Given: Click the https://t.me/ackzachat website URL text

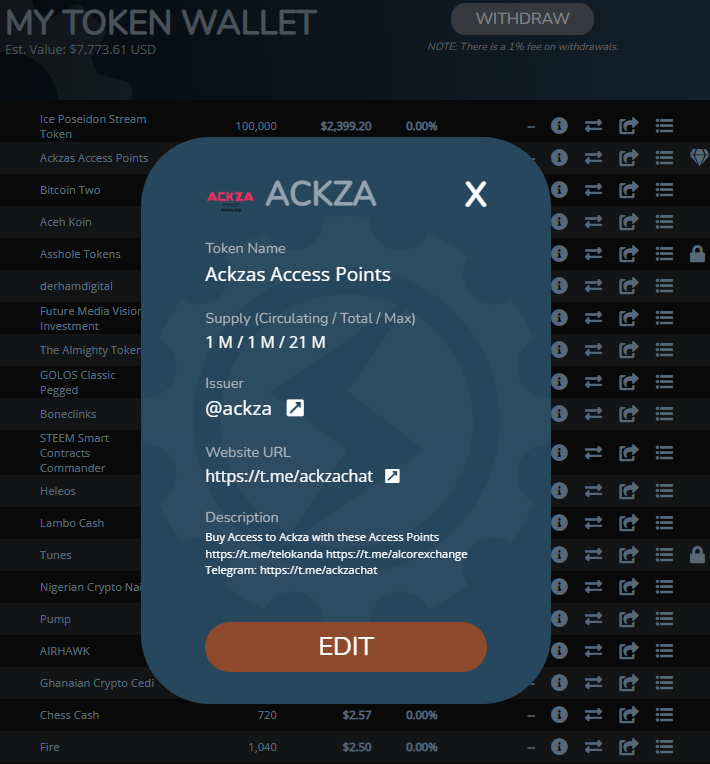Looking at the screenshot, I should click(x=289, y=476).
